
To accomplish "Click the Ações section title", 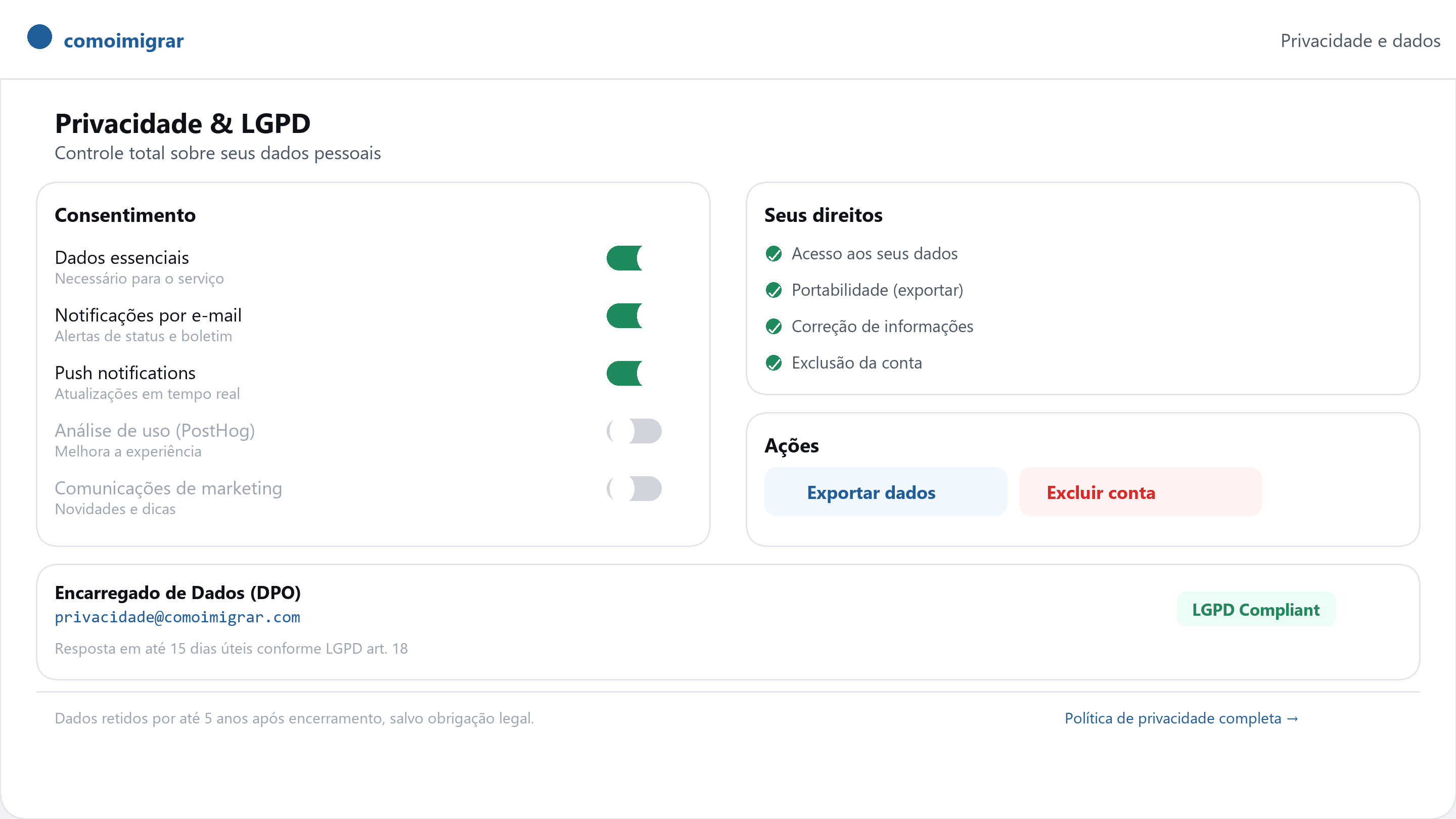I will (x=791, y=445).
